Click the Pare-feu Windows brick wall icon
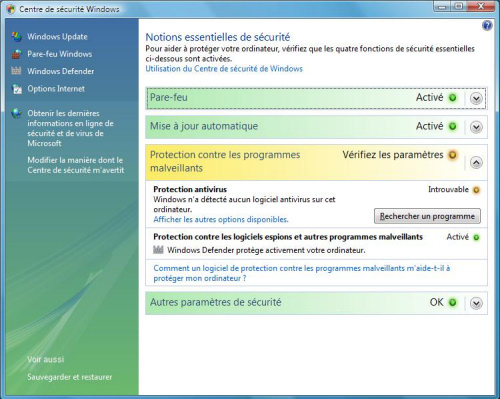 16,54
